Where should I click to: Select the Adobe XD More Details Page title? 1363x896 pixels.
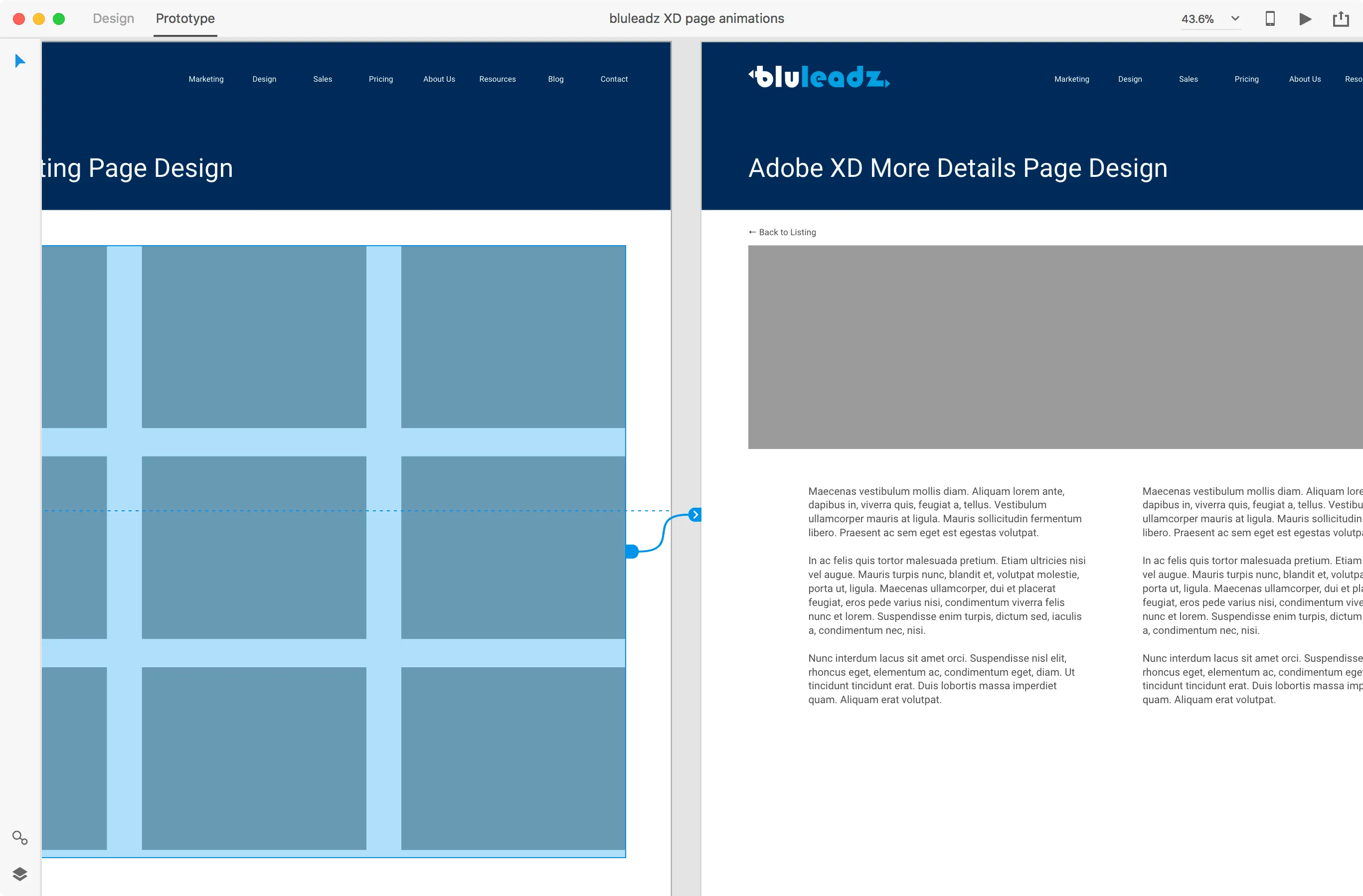pyautogui.click(x=958, y=168)
